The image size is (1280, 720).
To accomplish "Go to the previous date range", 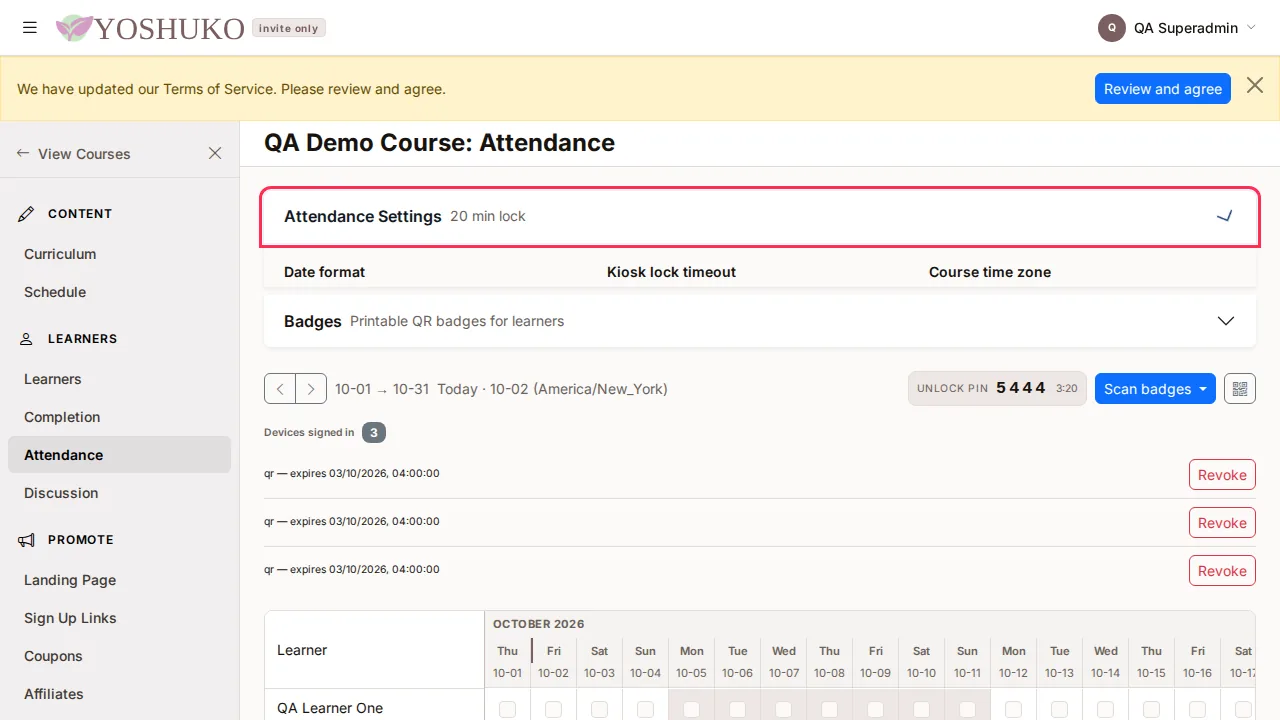I will point(280,389).
